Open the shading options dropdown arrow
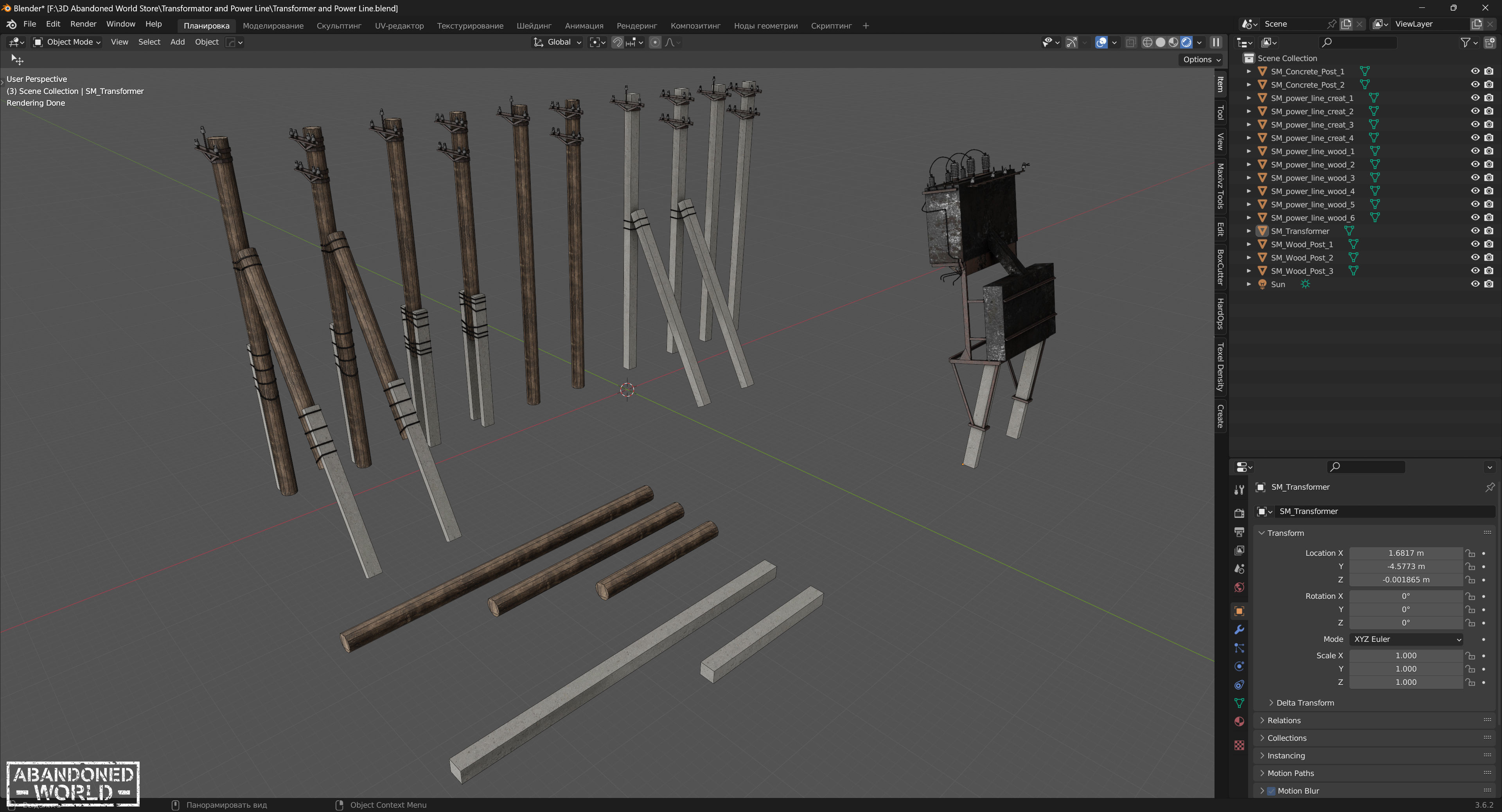Screen dimensions: 1502x812 tap(1199, 42)
